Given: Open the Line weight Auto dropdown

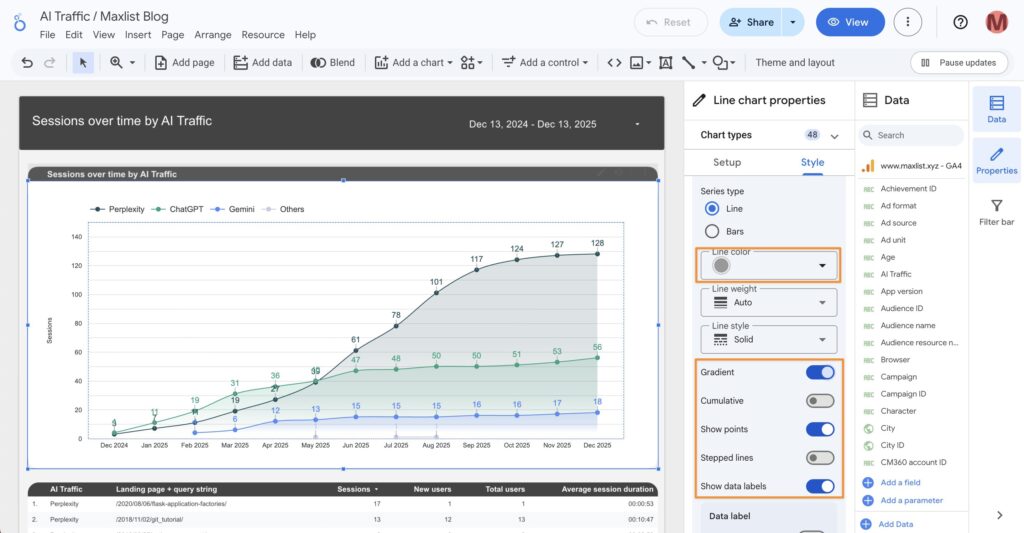Looking at the screenshot, I should tap(769, 302).
